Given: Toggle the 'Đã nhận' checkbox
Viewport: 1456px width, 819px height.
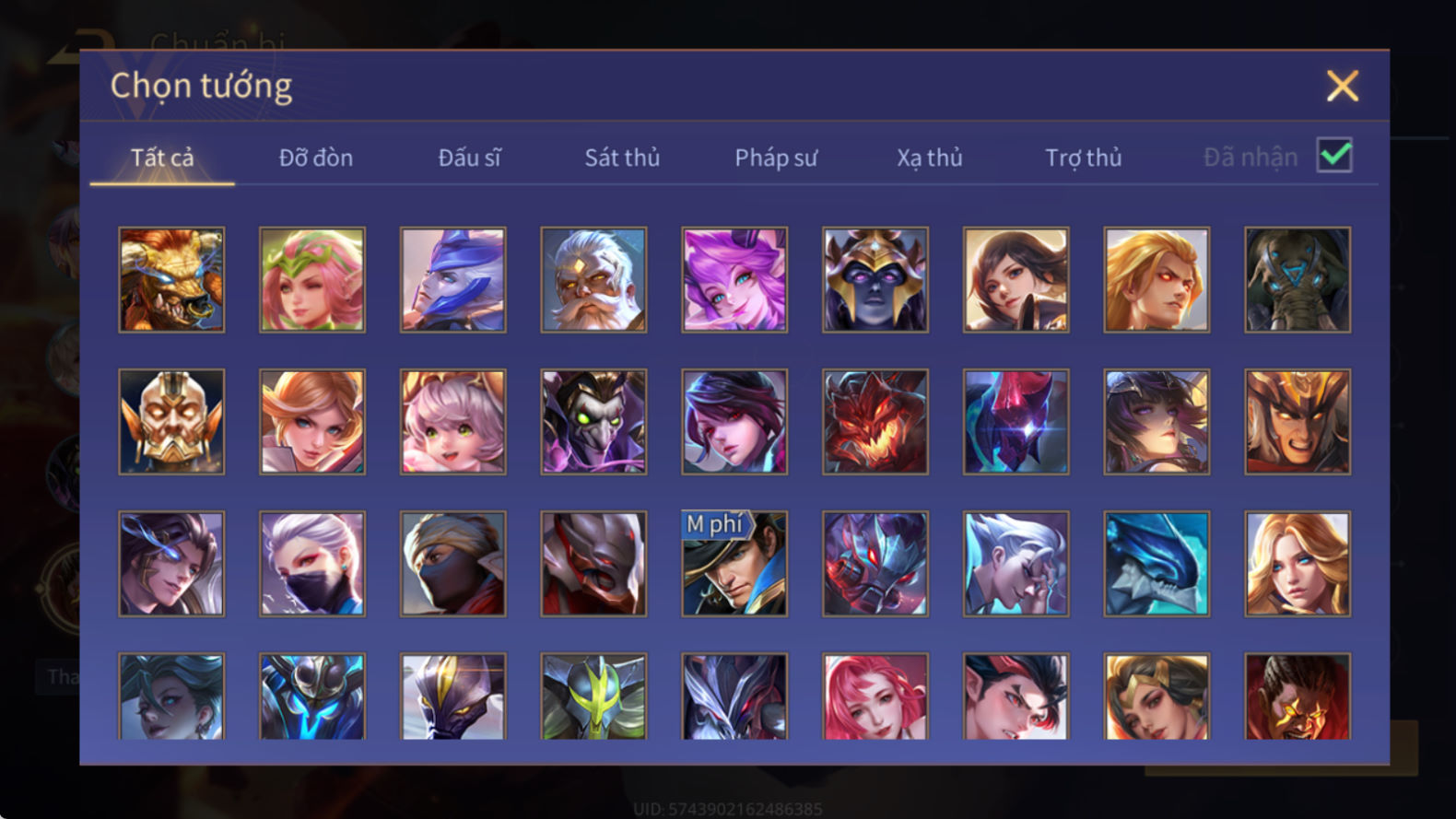Looking at the screenshot, I should coord(1334,156).
